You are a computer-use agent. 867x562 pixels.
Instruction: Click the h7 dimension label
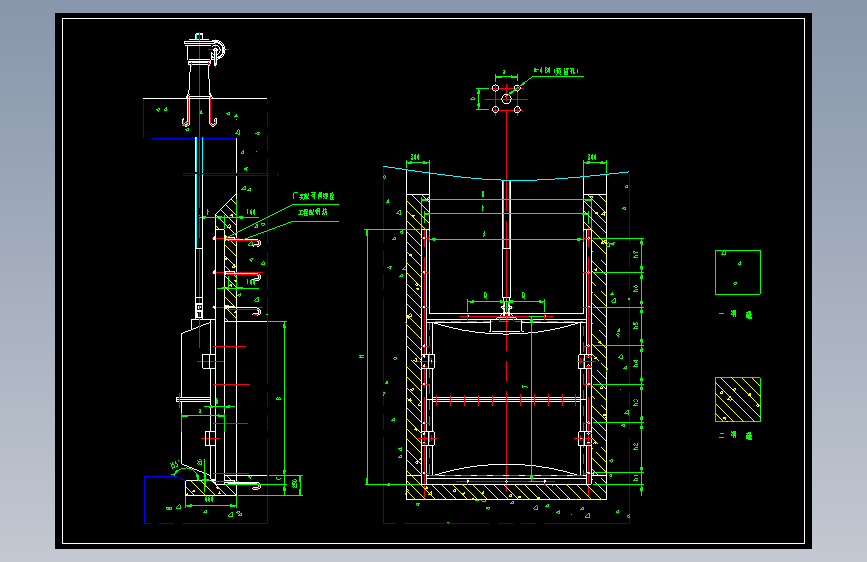636,254
